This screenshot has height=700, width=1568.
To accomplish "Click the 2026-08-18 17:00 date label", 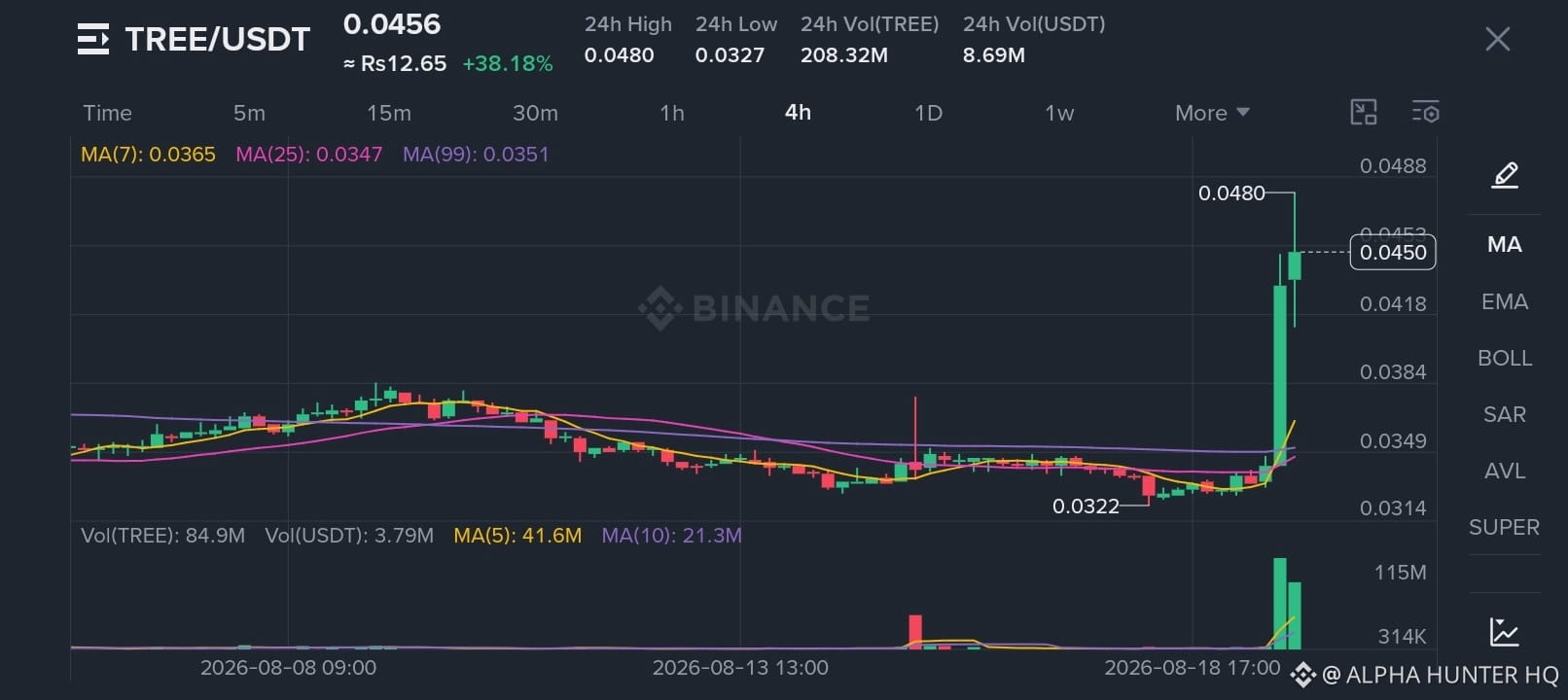I will point(1193,668).
